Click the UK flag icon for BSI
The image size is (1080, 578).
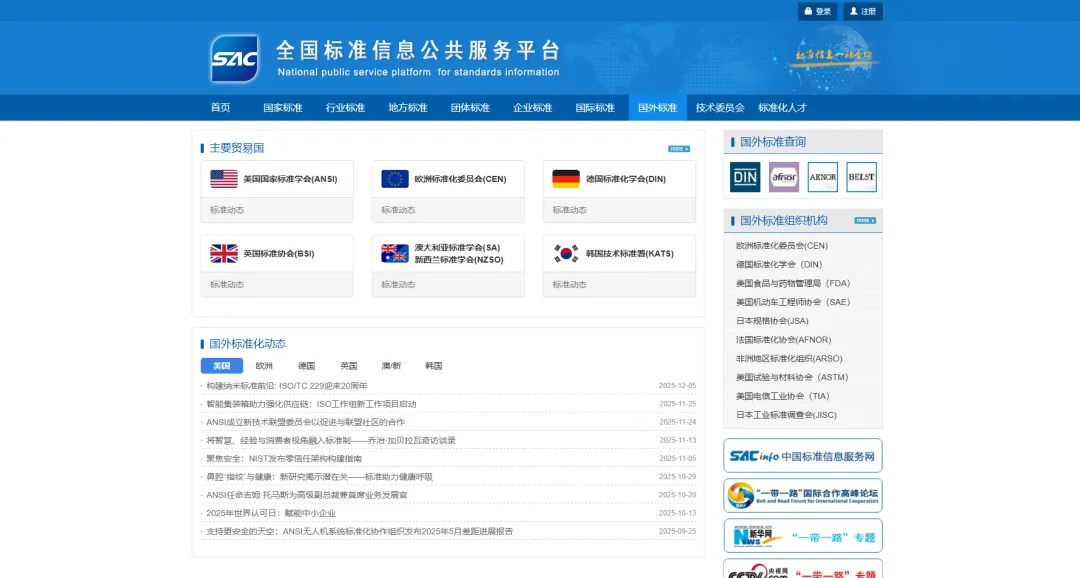(x=224, y=254)
